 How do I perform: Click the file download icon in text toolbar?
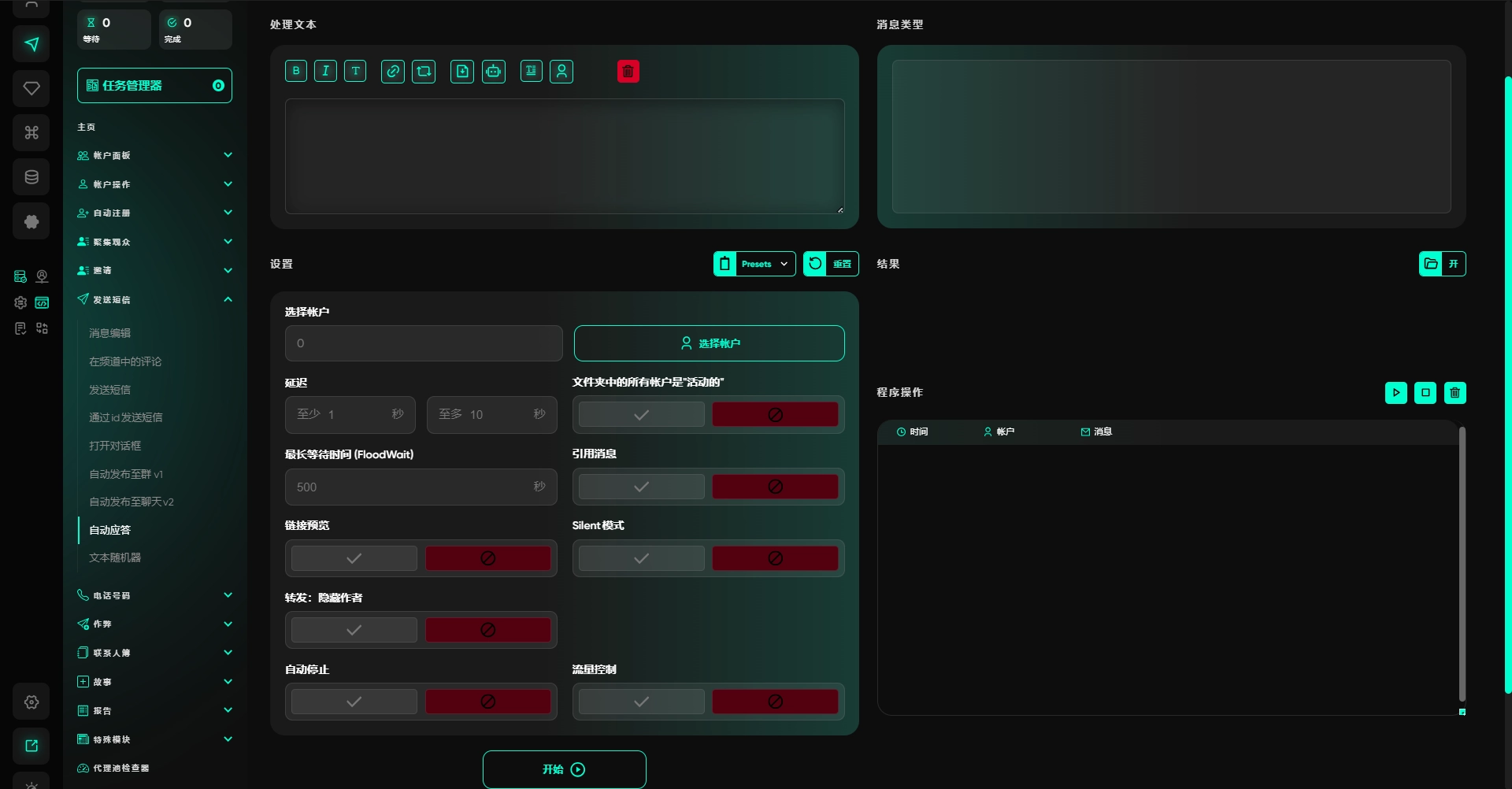[x=462, y=71]
